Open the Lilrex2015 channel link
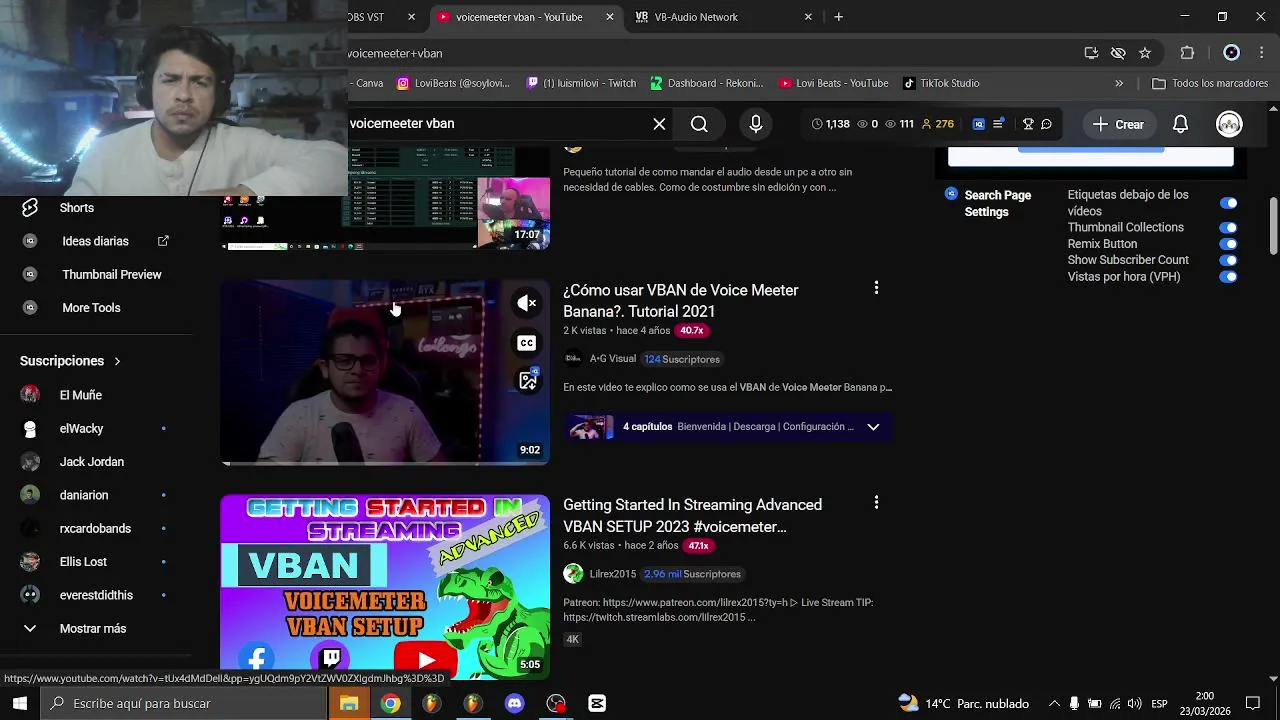This screenshot has height=720, width=1280. click(612, 574)
